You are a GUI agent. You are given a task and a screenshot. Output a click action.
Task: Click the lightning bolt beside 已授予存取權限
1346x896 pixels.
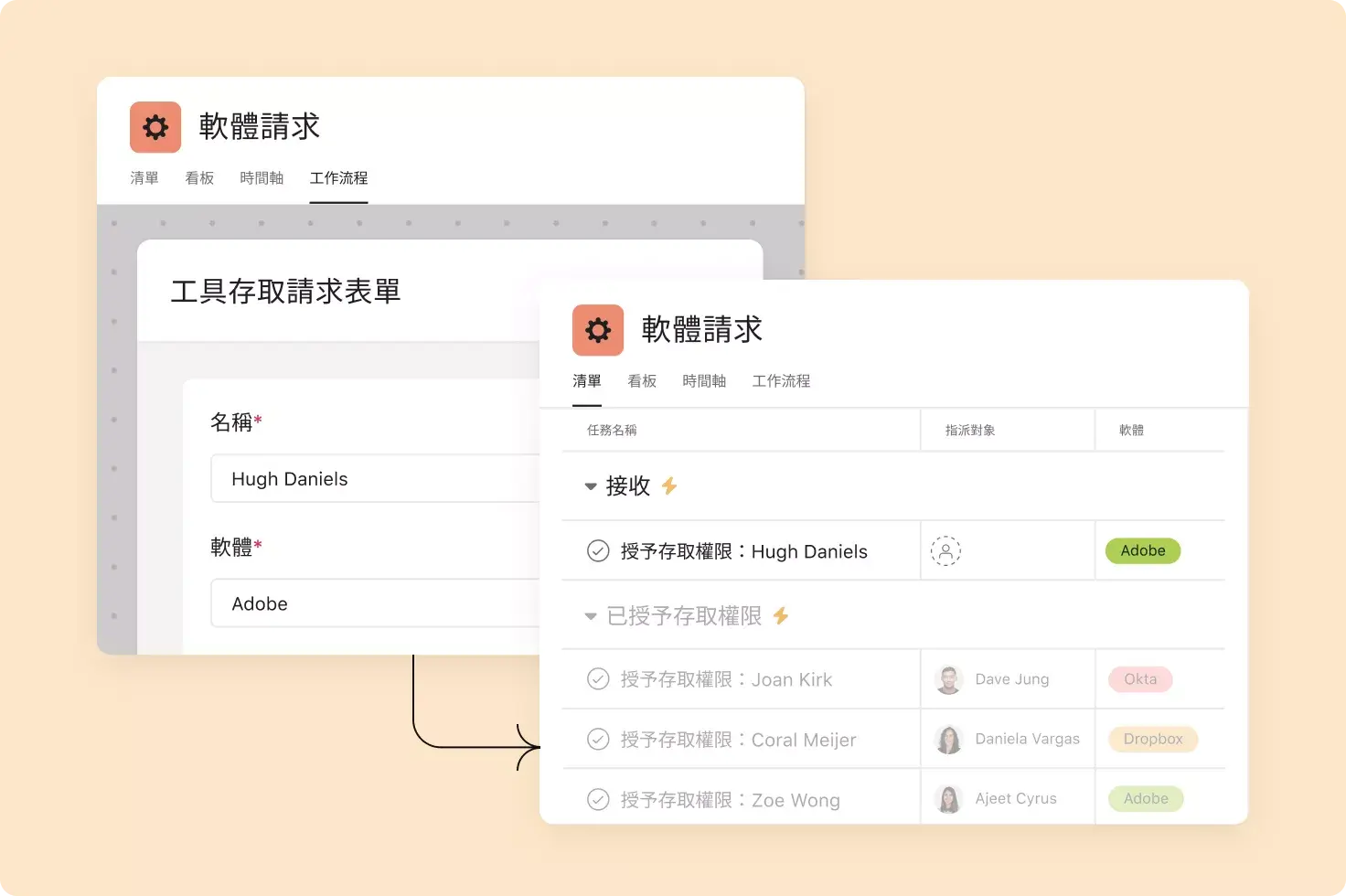point(782,615)
